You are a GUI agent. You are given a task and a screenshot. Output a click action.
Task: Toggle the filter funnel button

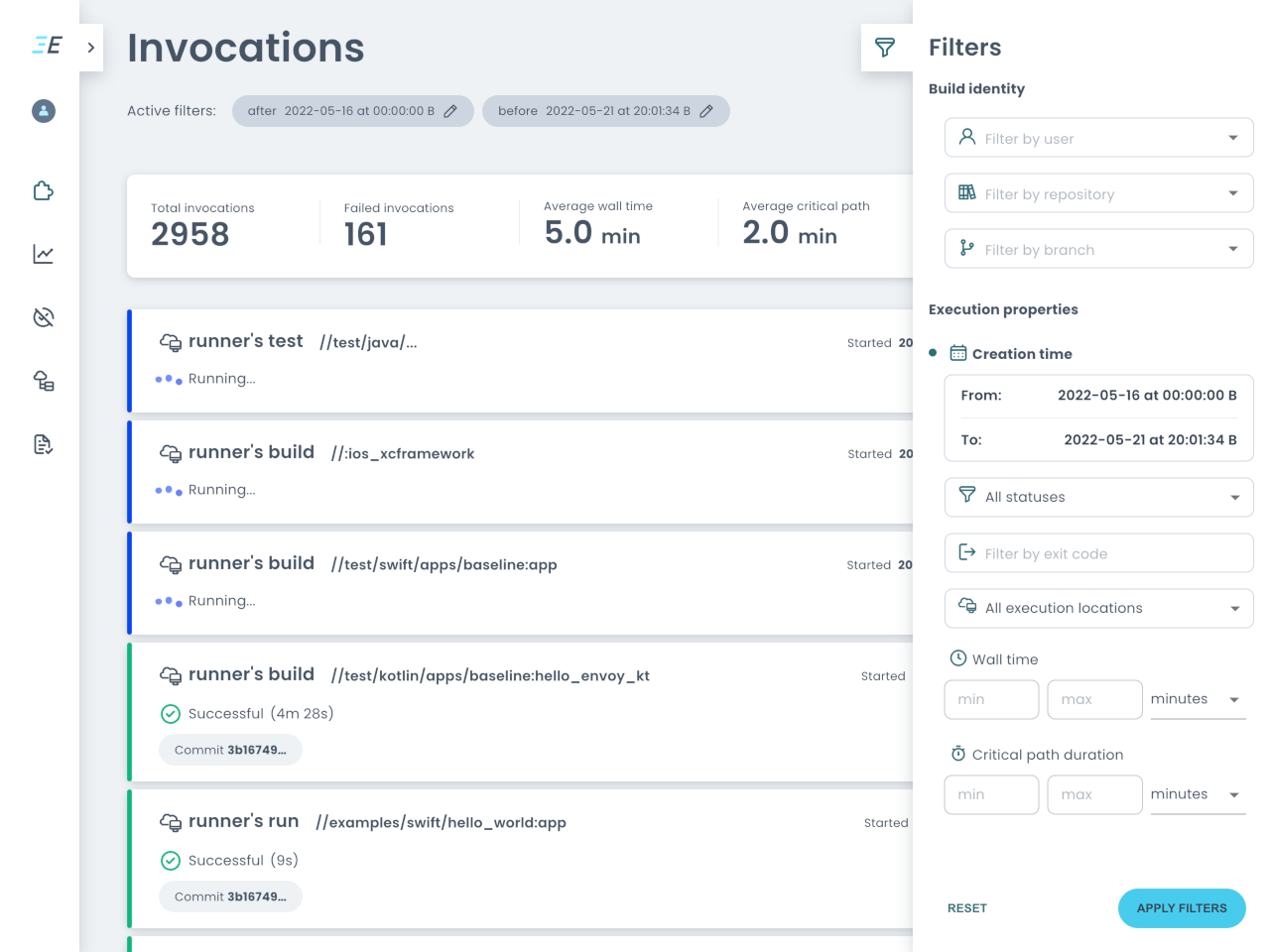(885, 48)
